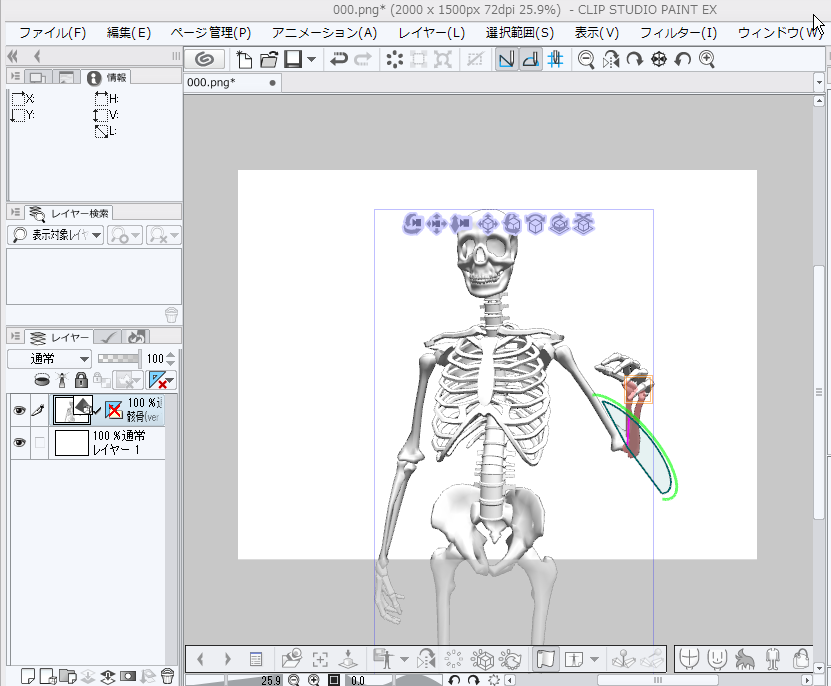This screenshot has height=686, width=831.
Task: Toggle Snap to Grid
Action: (555, 59)
